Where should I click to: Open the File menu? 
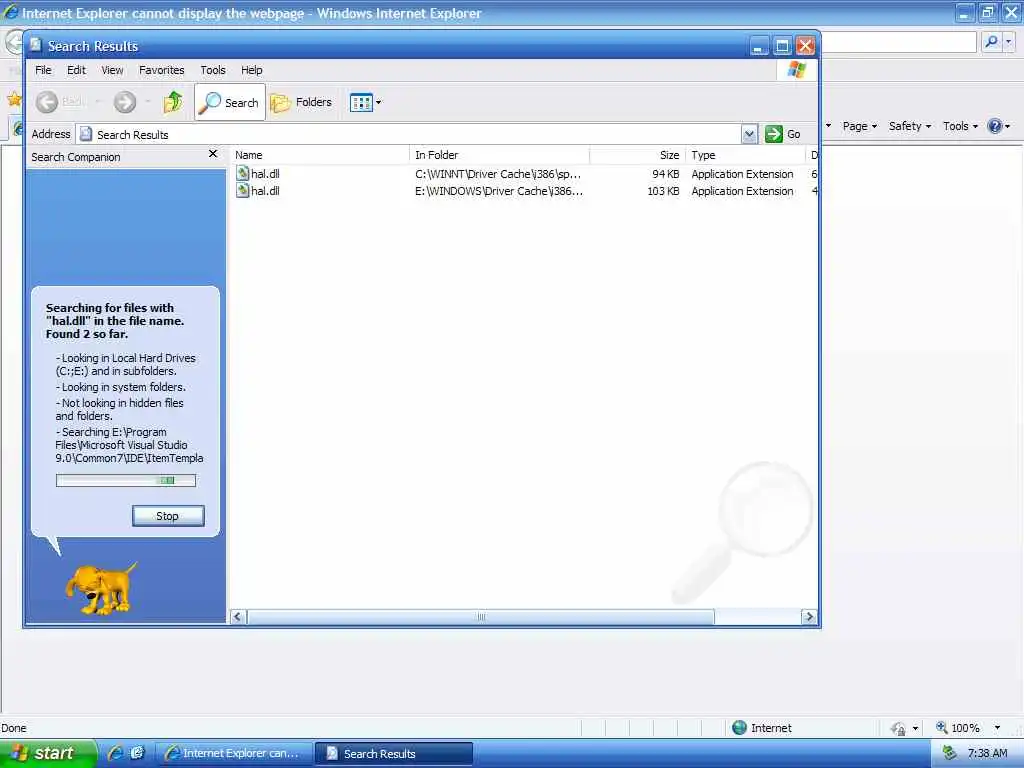(43, 70)
